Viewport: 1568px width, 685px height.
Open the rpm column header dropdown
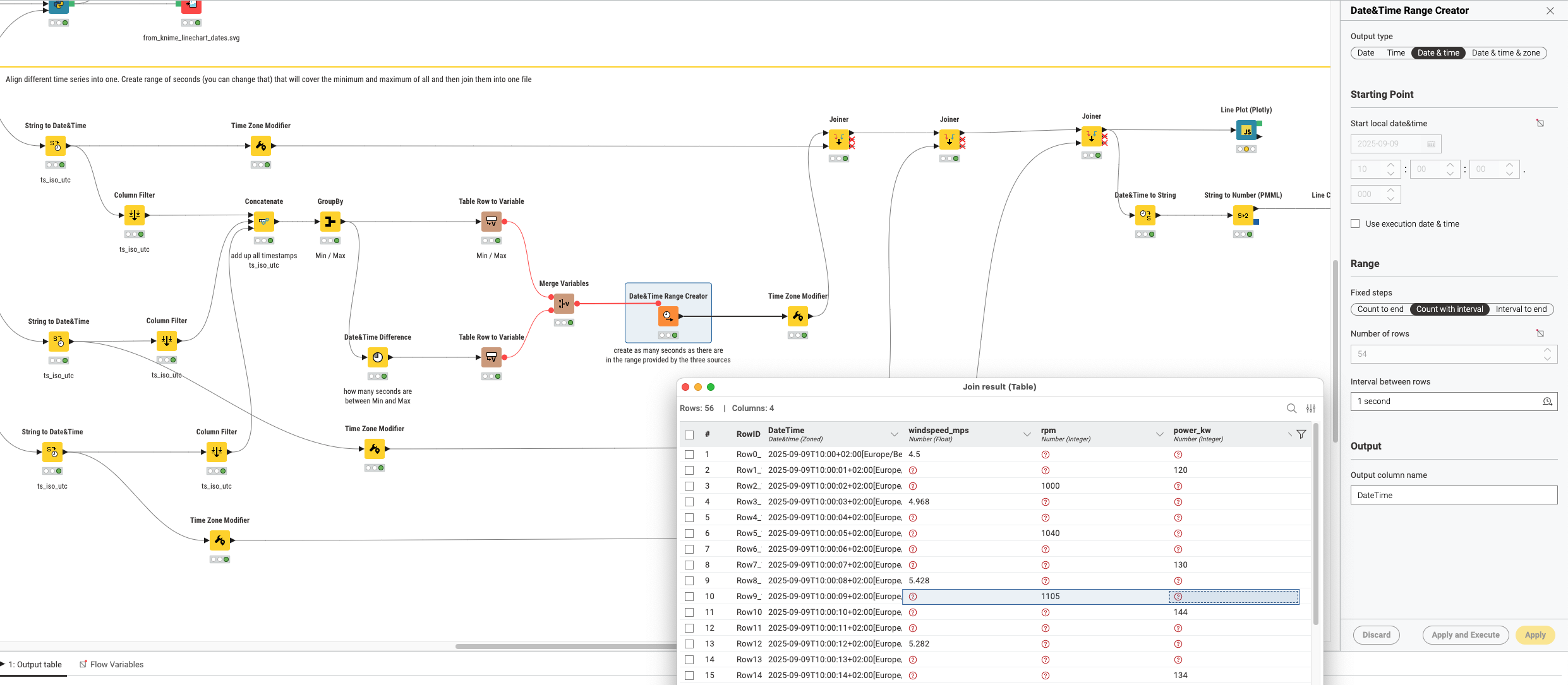1159,434
